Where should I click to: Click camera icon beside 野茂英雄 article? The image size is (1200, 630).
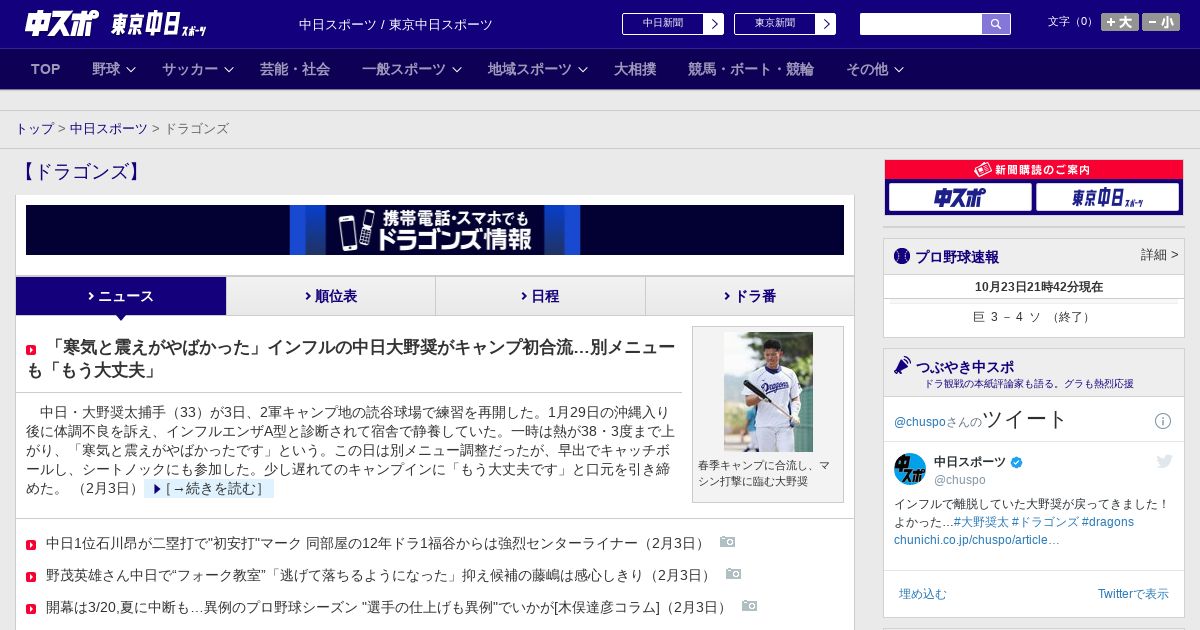pos(734,574)
